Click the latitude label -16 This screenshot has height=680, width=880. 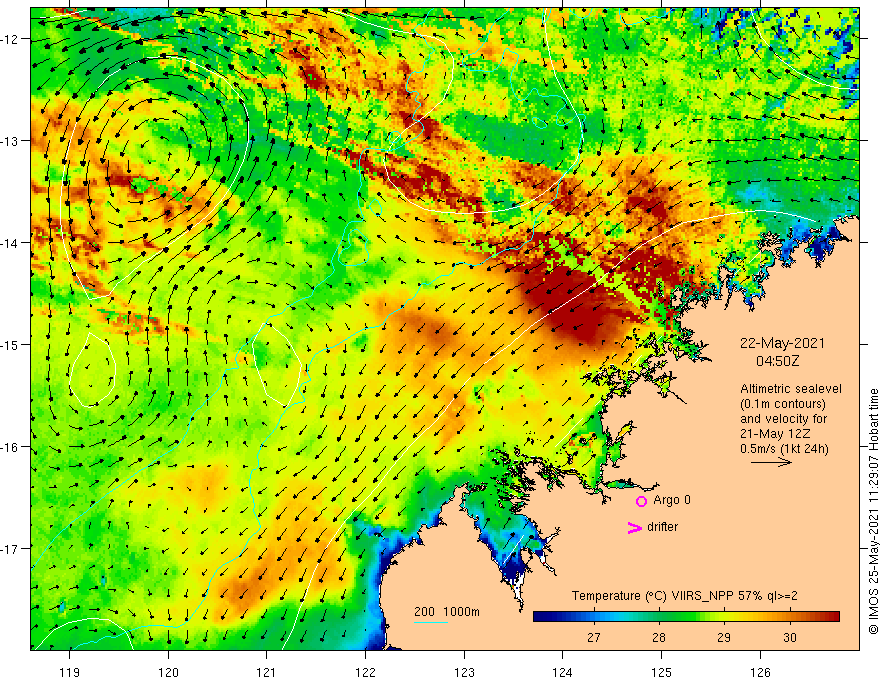click(11, 447)
